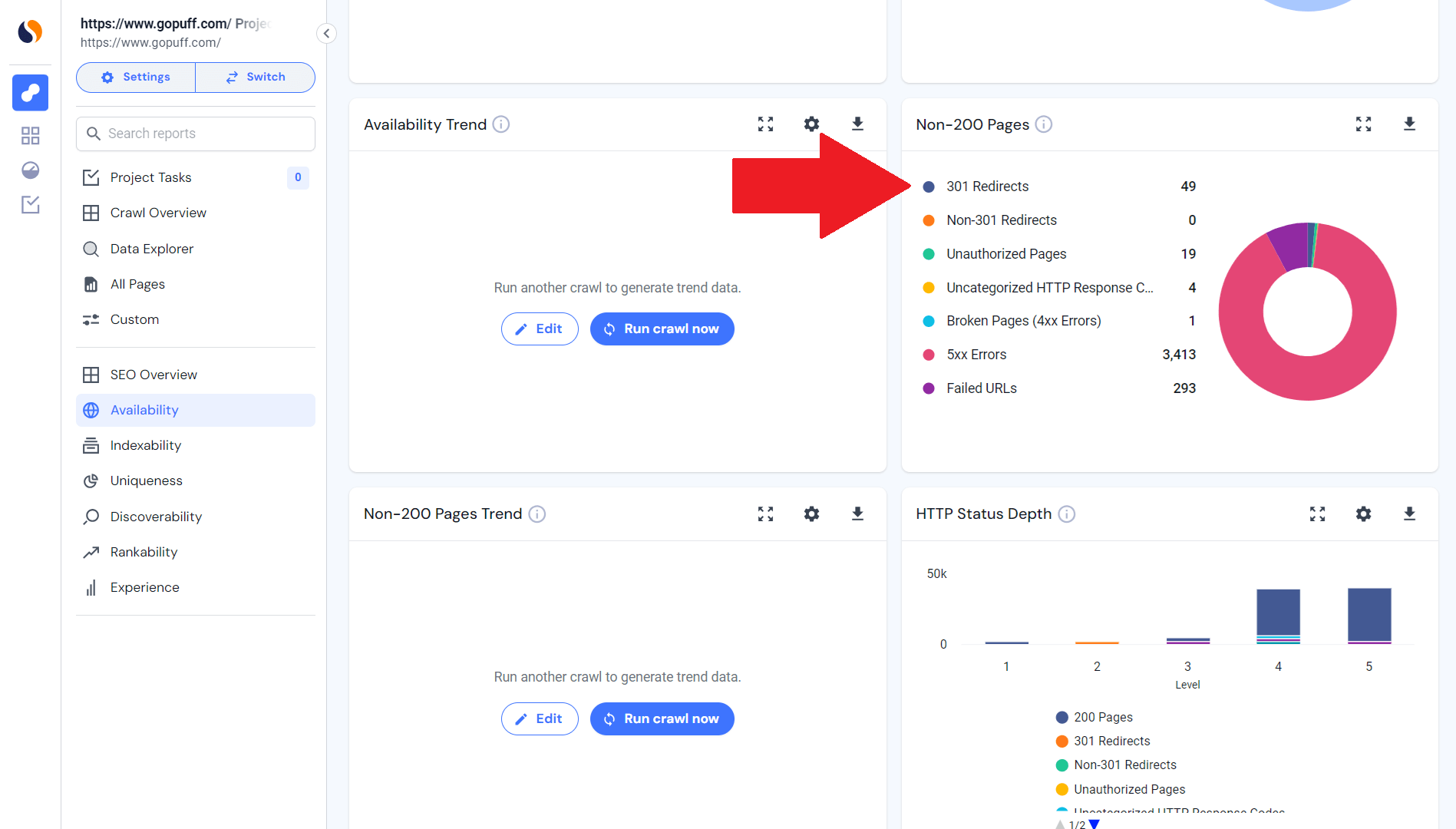The height and width of the screenshot is (829, 1456).
Task: Toggle the Failed URLs legend series
Action: point(980,388)
